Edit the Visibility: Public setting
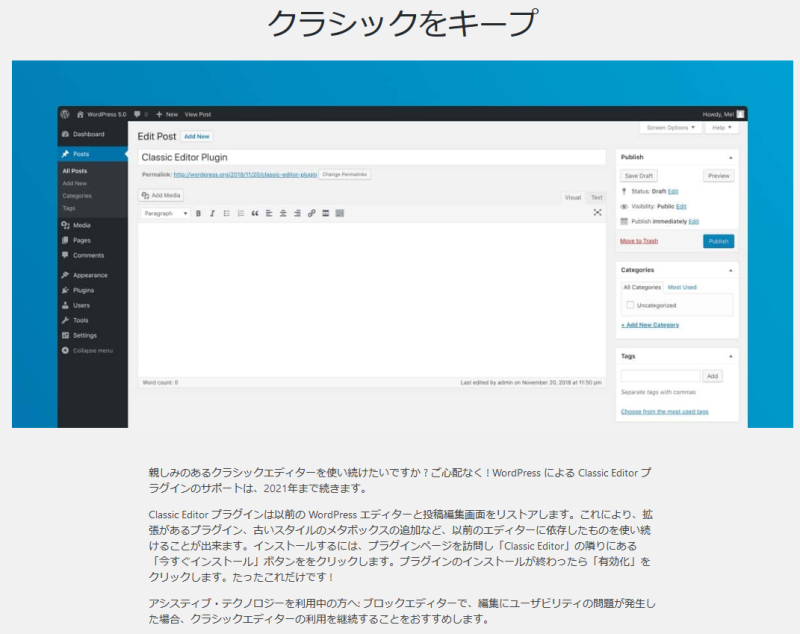The width and height of the screenshot is (800, 634). click(x=681, y=207)
